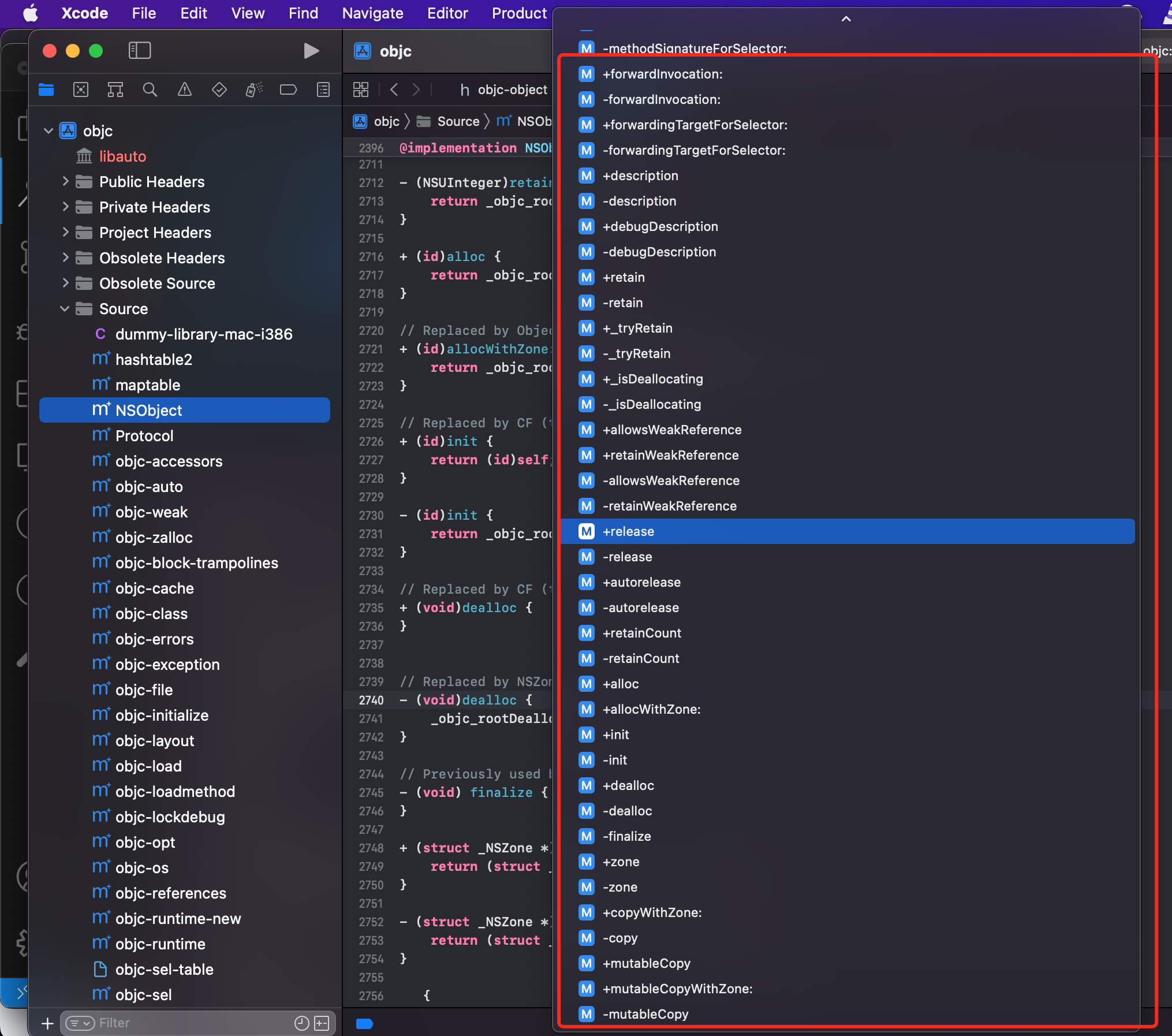Open the find navigator magnifier icon
This screenshot has height=1036, width=1172.
(x=150, y=90)
